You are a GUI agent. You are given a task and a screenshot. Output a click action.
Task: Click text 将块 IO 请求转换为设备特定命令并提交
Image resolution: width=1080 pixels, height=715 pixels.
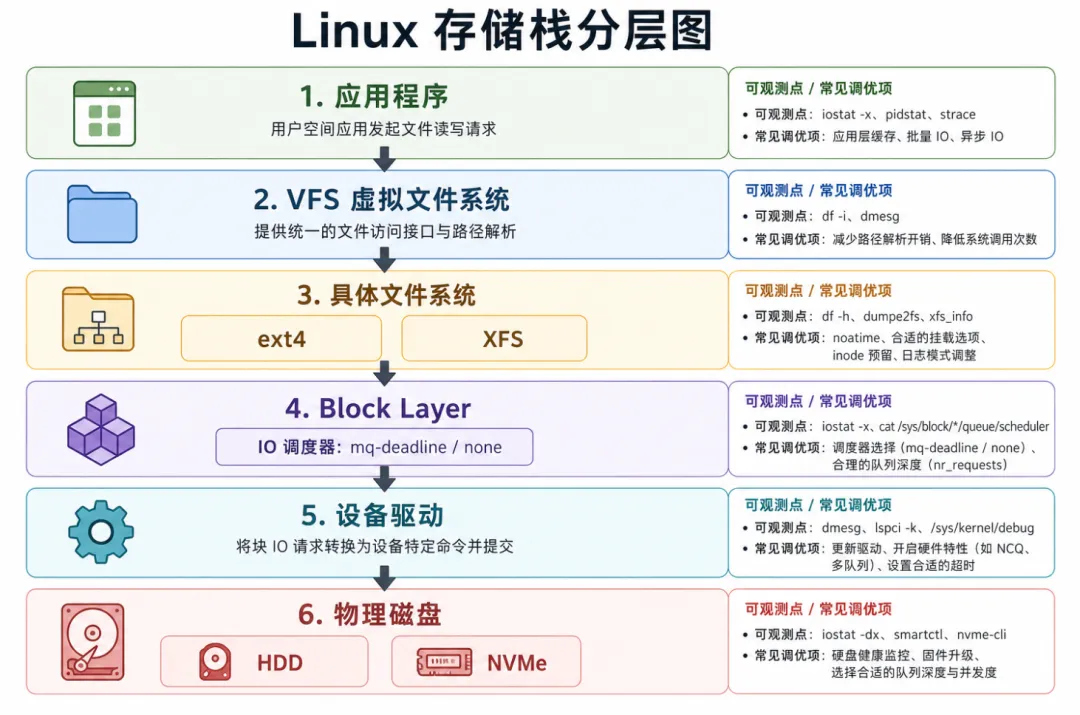tap(375, 546)
